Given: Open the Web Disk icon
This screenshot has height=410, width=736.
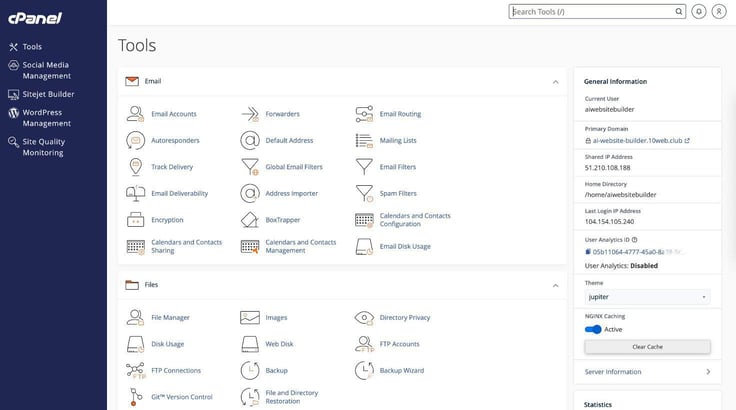Looking at the screenshot, I should 250,344.
